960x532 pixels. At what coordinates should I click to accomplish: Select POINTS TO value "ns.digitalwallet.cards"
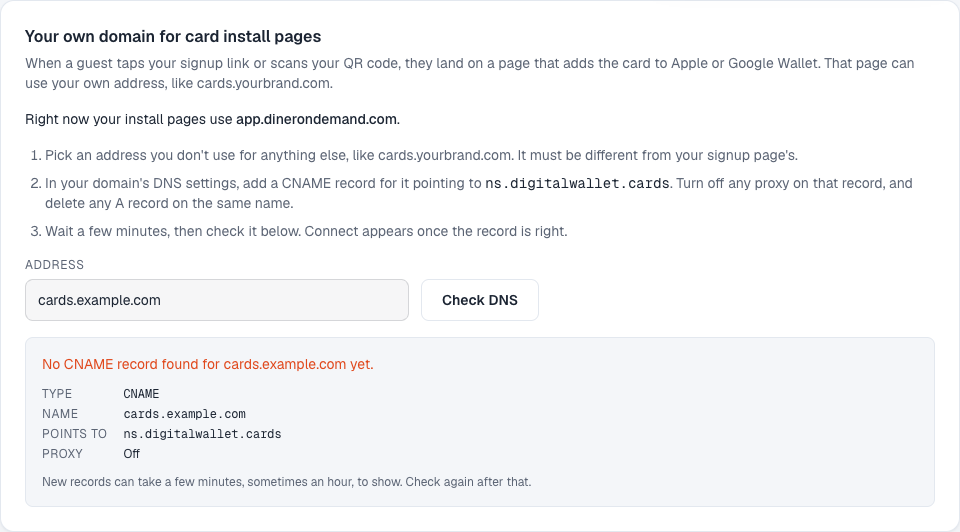202,434
